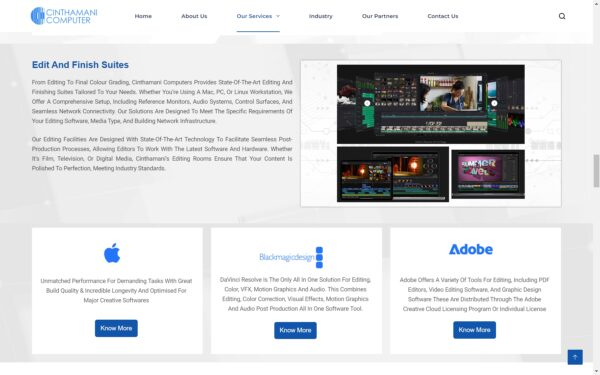
Task: Expand the Our Services dropdown arrow
Action: (278, 16)
